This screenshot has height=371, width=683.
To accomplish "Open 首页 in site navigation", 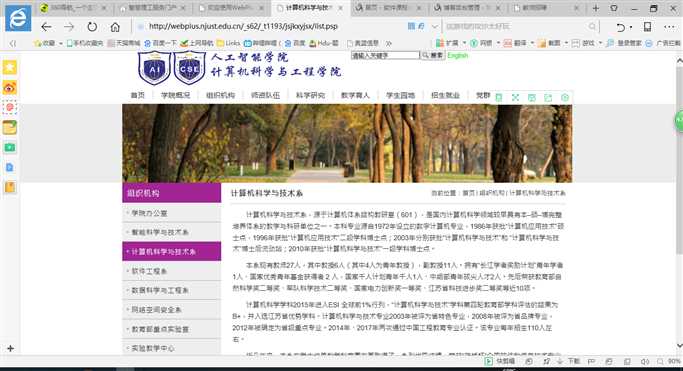I will point(137,95).
